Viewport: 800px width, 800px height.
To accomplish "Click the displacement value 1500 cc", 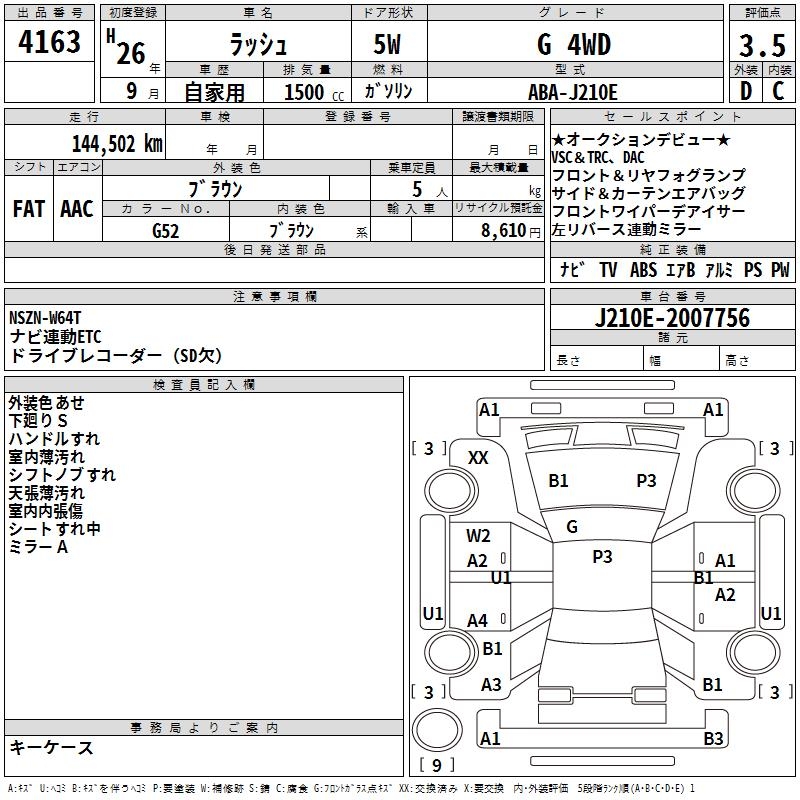I will (314, 92).
